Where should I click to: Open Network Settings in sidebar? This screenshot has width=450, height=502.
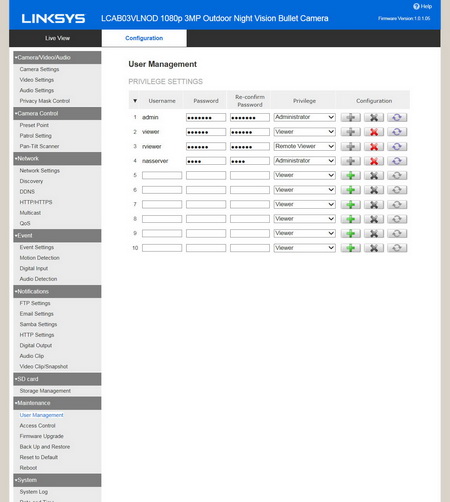coord(39,170)
